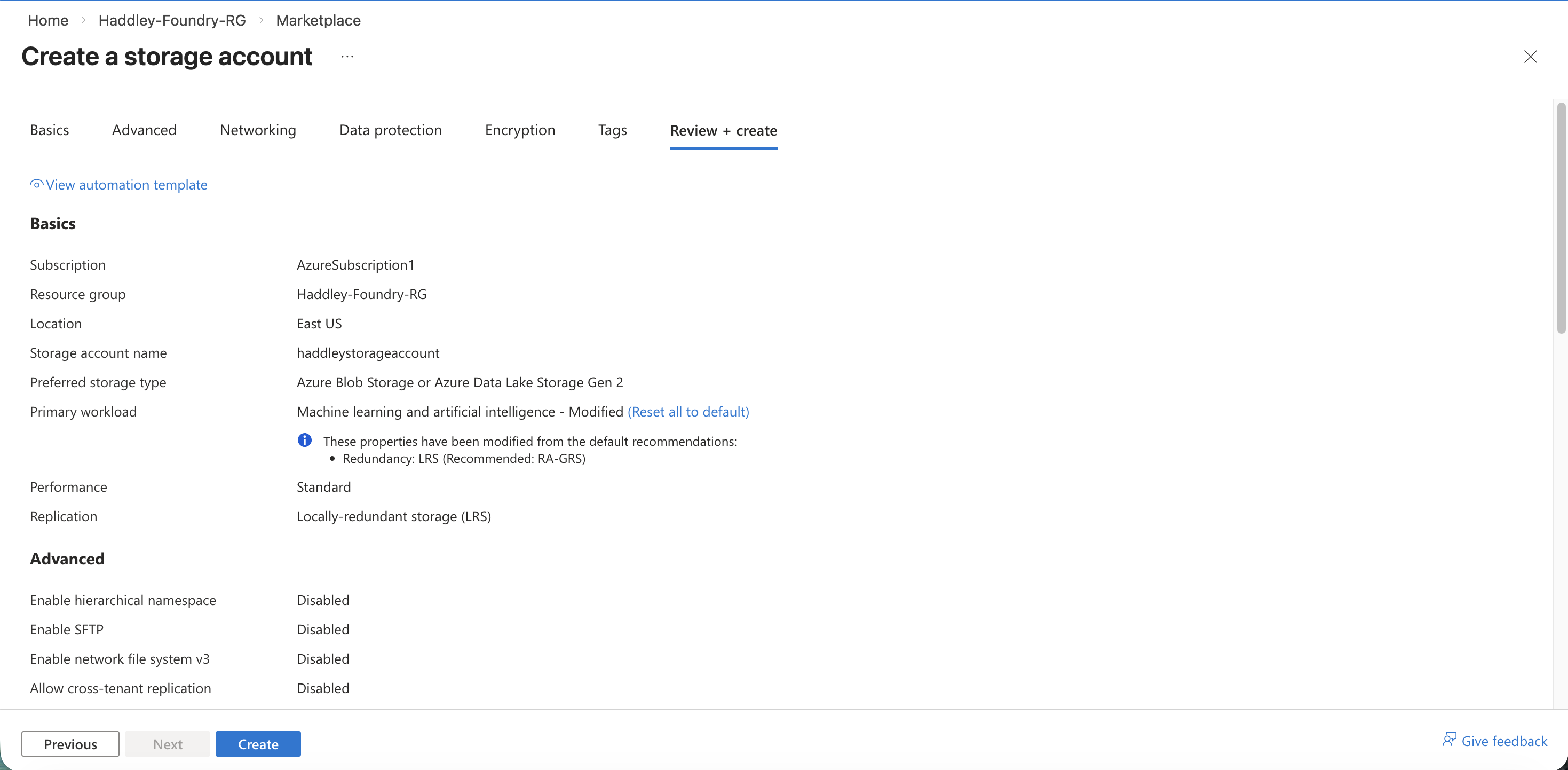Viewport: 1568px width, 770px height.
Task: Close the Create a storage account blade
Action: [x=1530, y=57]
